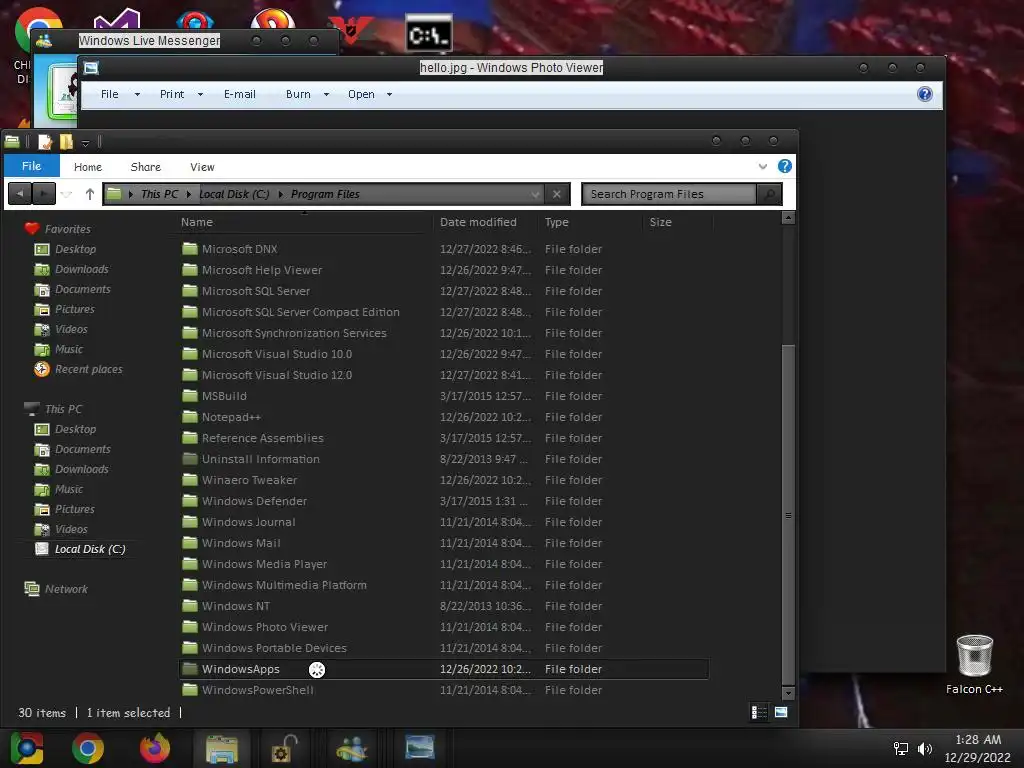Screen dimensions: 1024x768
Task: Select Uninstall Information folder icon
Action: pyautogui.click(x=189, y=459)
